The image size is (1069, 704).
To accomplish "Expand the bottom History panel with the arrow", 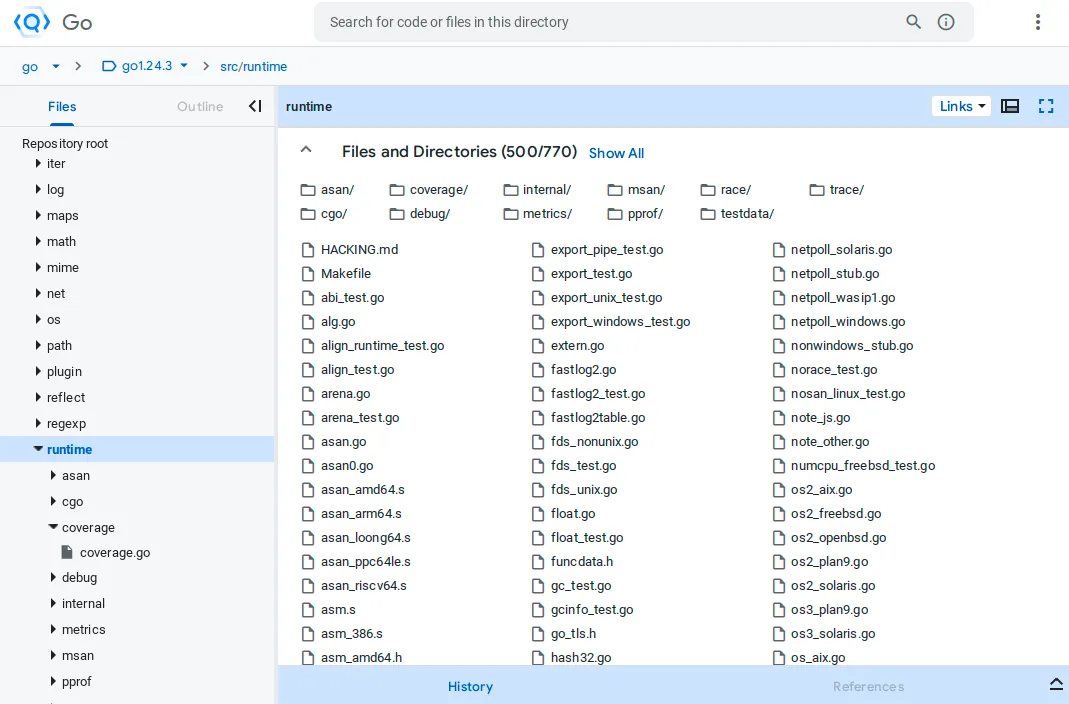I will [1056, 684].
